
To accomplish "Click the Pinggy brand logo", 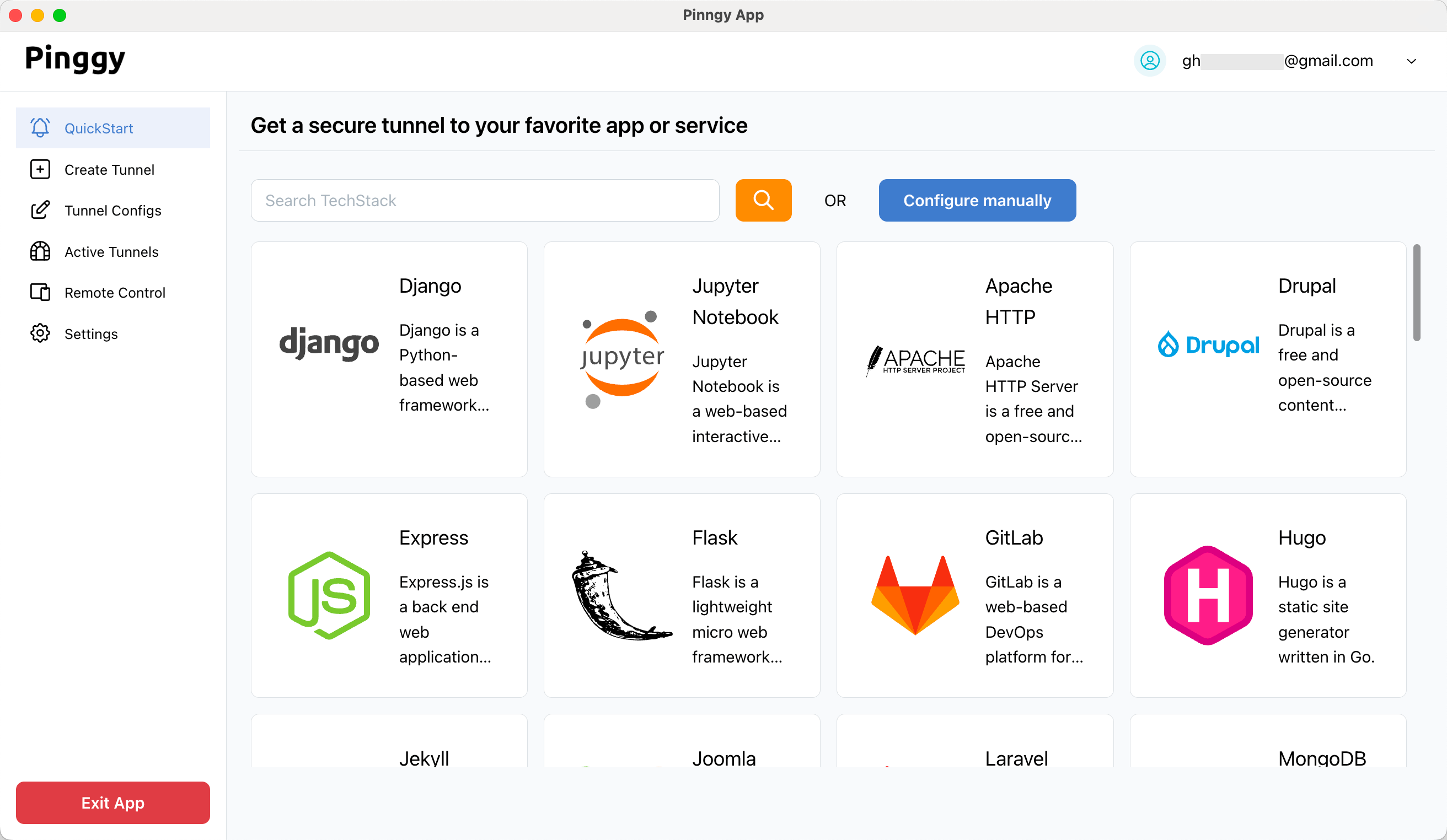I will pos(75,59).
